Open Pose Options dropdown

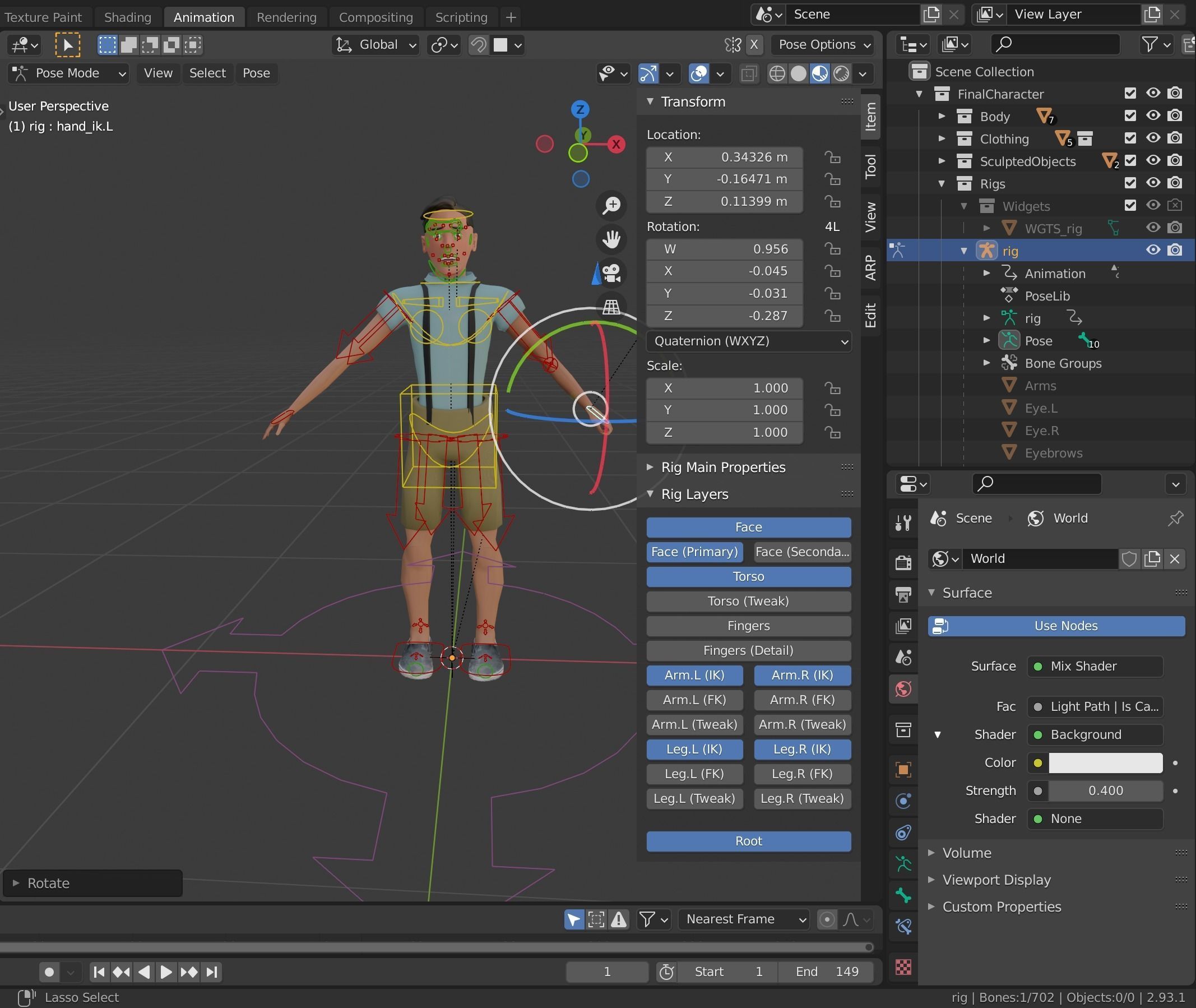click(x=823, y=45)
